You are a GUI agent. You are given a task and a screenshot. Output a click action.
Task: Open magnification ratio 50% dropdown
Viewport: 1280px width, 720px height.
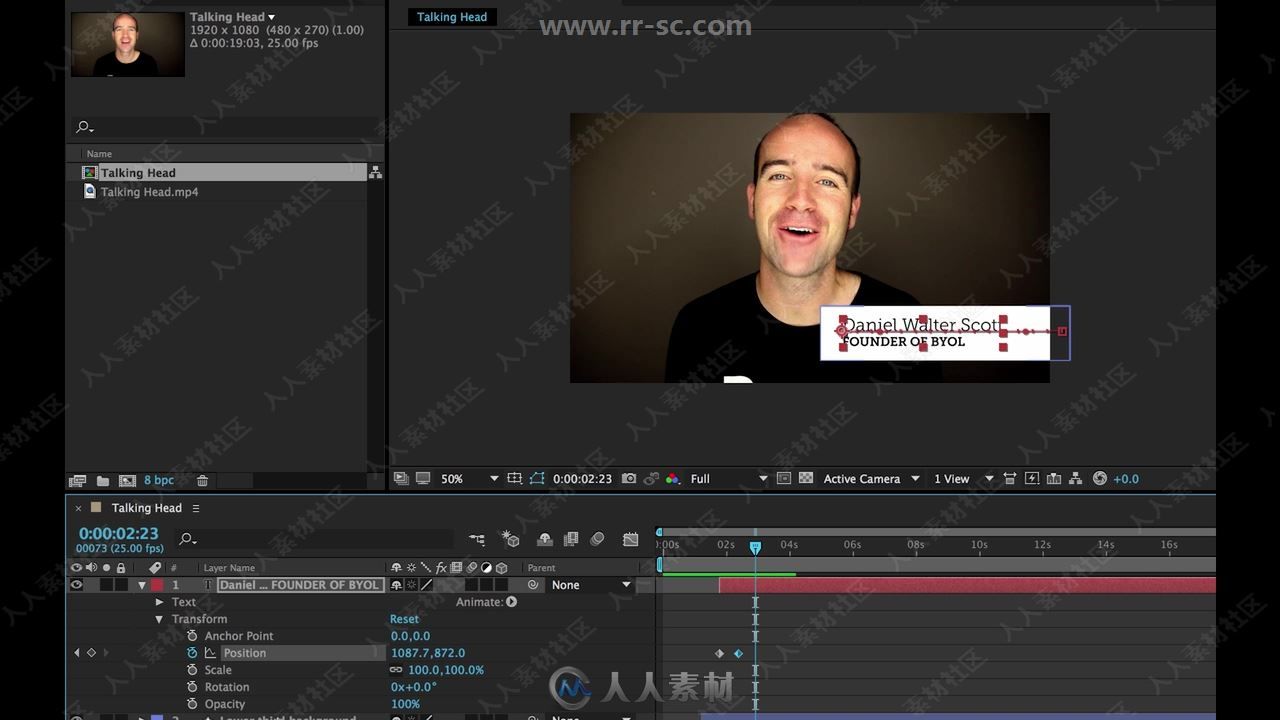coord(470,479)
